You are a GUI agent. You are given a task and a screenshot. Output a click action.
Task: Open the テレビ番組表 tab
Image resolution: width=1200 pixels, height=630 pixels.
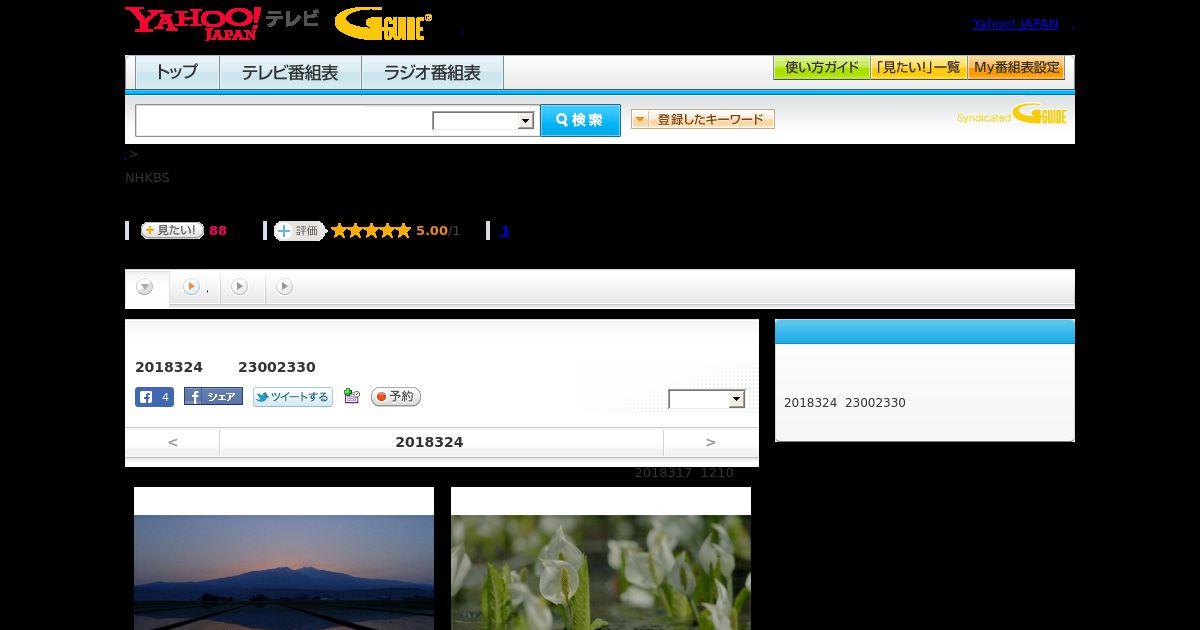[x=290, y=72]
